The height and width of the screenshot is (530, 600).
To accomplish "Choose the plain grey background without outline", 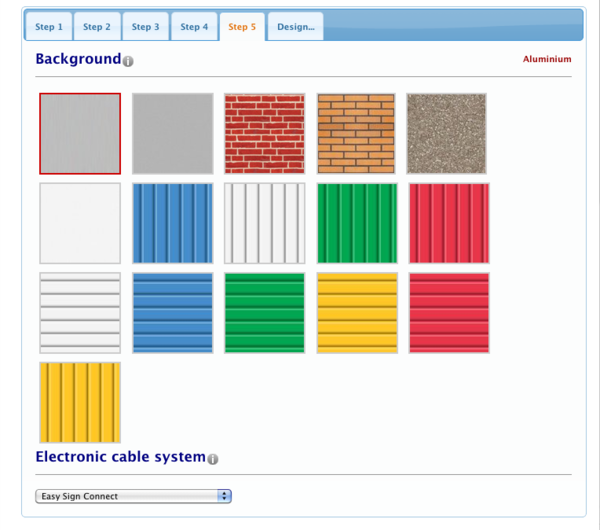I will coord(173,134).
